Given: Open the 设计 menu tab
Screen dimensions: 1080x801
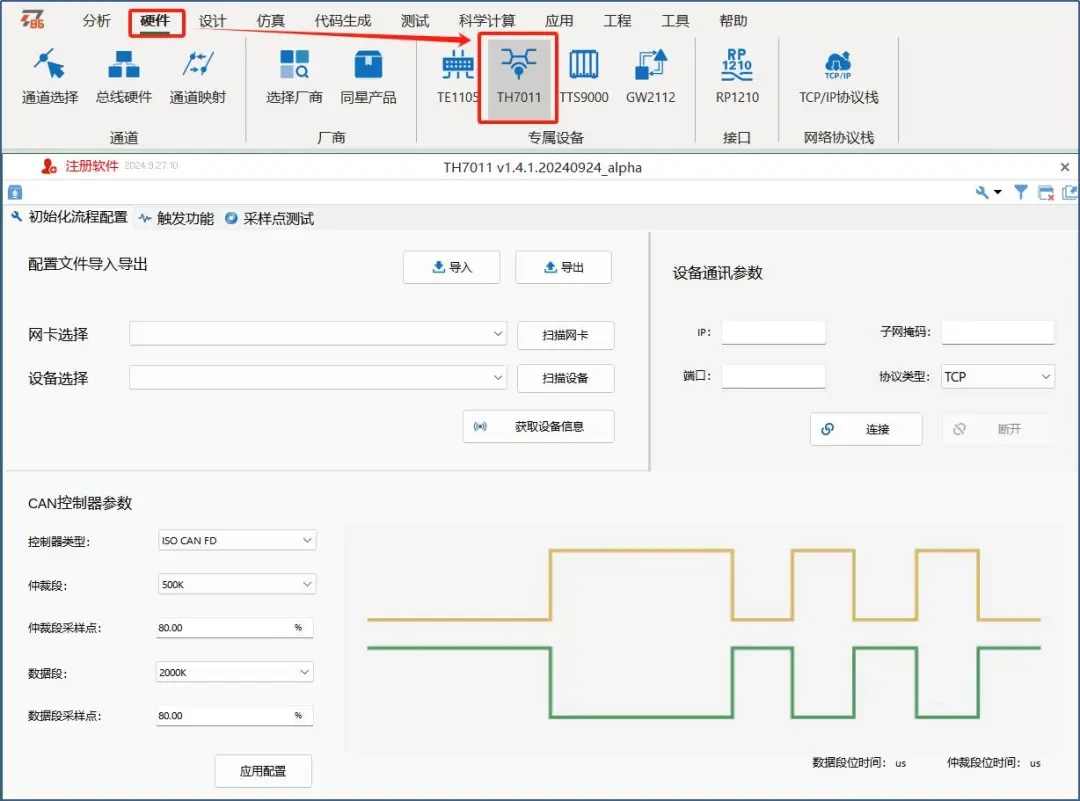Looking at the screenshot, I should [x=212, y=21].
